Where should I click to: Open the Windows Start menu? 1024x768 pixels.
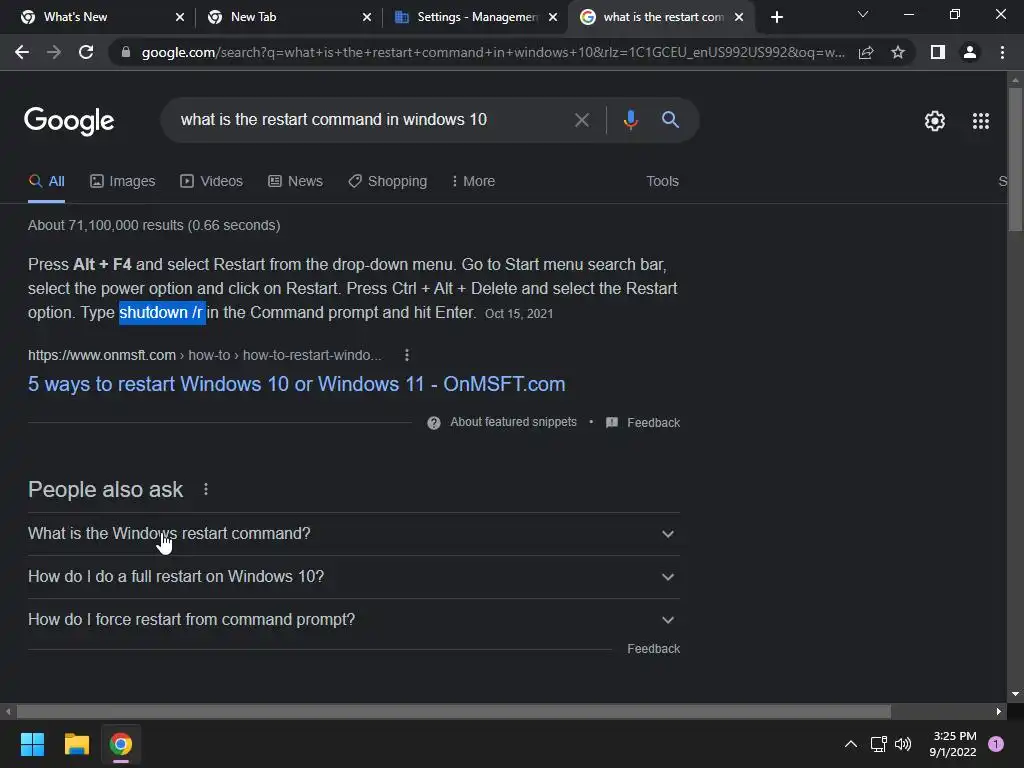[32, 744]
